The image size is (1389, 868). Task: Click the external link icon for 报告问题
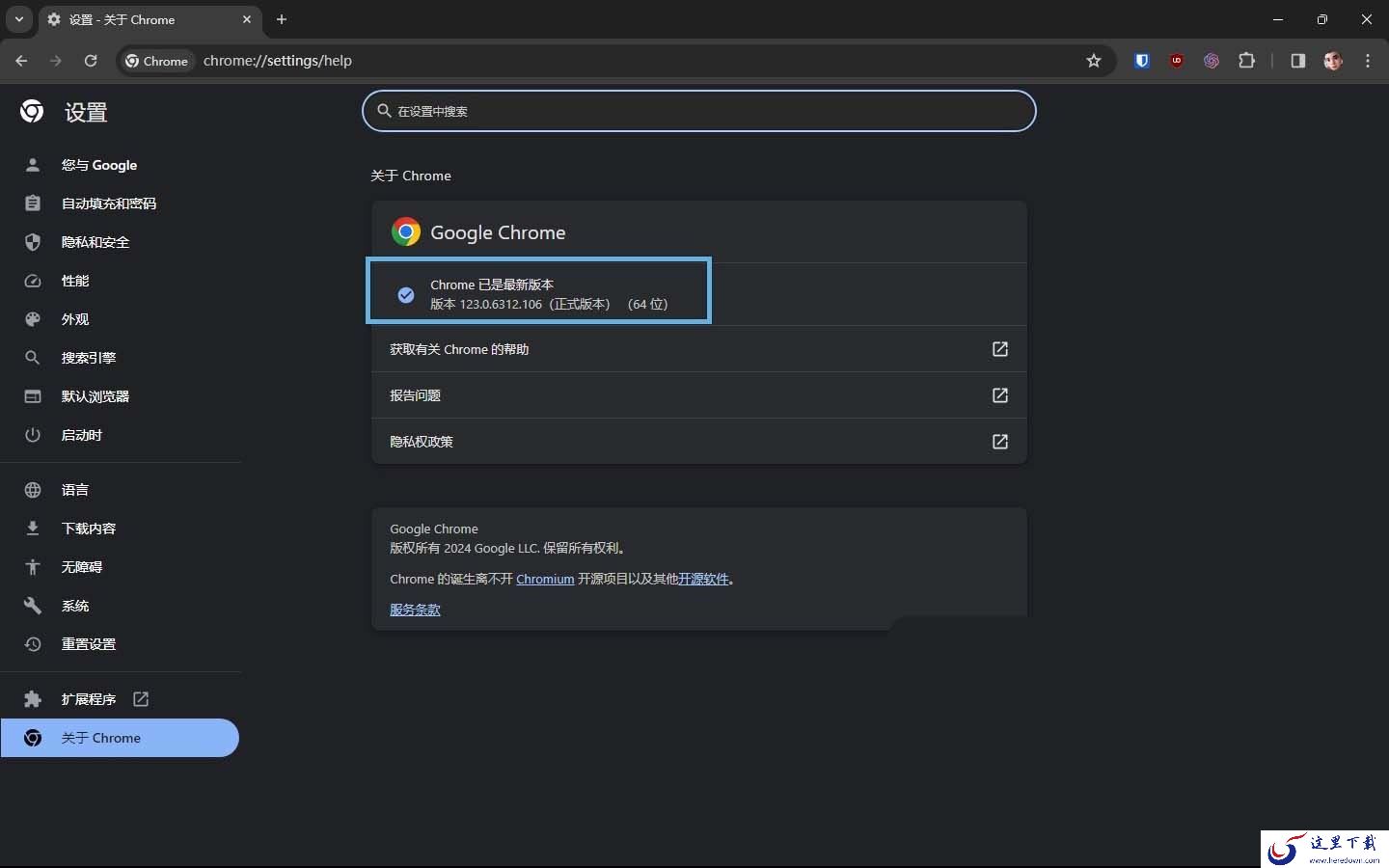coord(1000,395)
